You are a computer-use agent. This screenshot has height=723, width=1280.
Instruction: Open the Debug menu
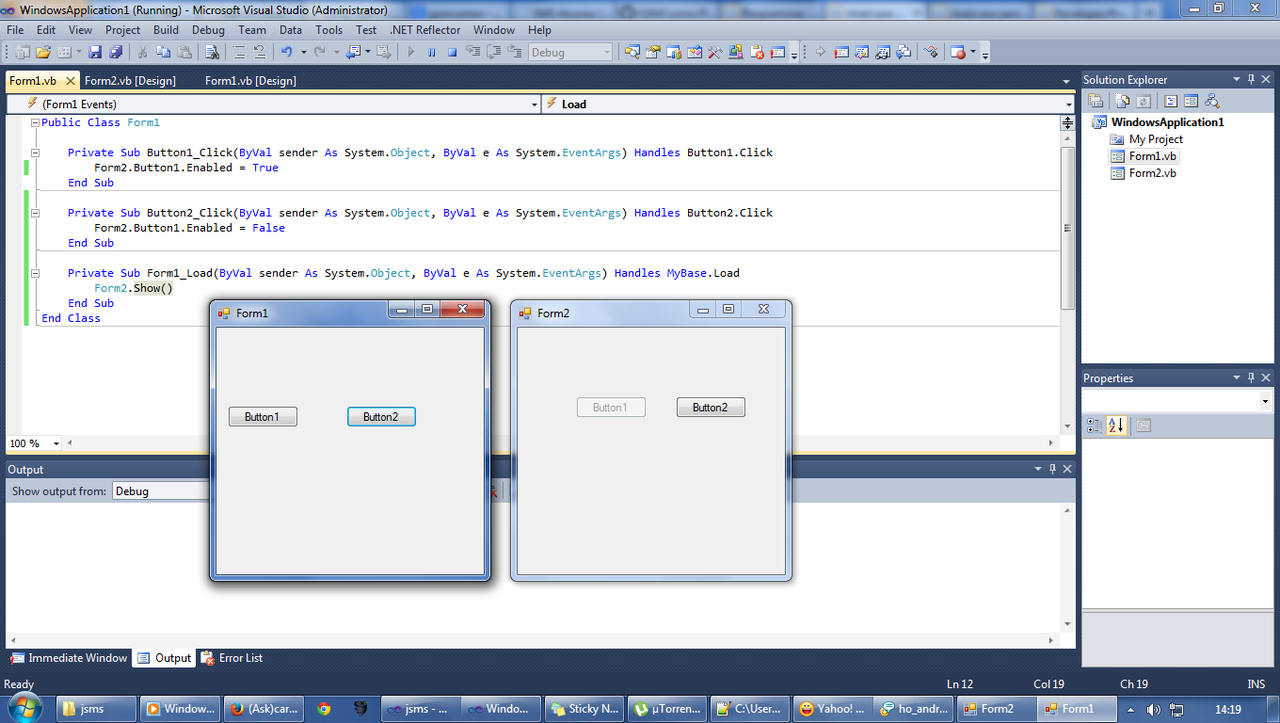208,30
